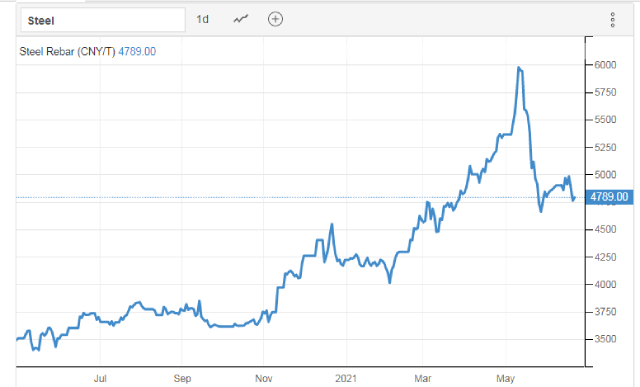Select the Sep marker on time axis
This screenshot has height=387, width=640.
click(182, 378)
